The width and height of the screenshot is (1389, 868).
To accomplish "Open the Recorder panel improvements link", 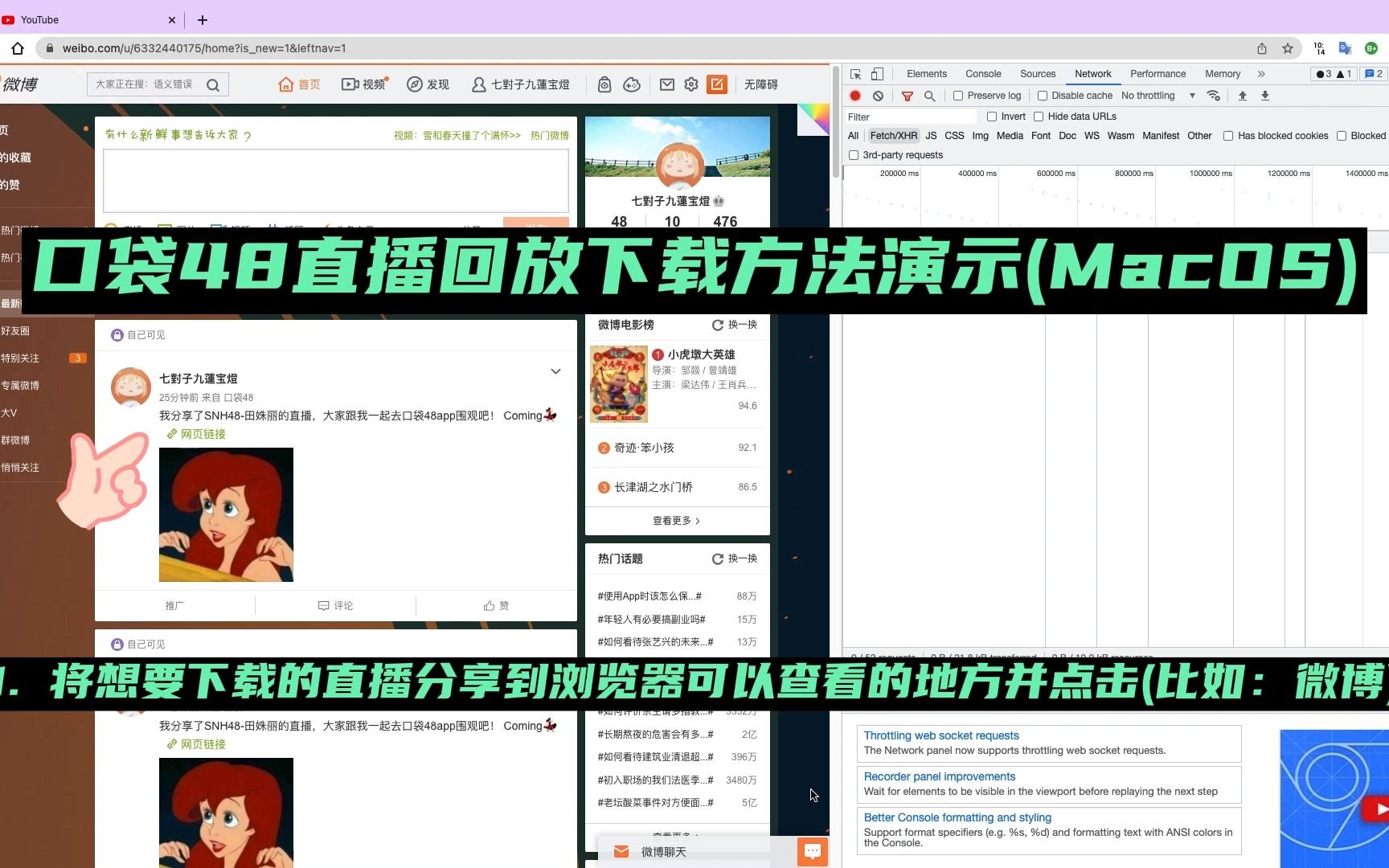I will click(x=940, y=776).
